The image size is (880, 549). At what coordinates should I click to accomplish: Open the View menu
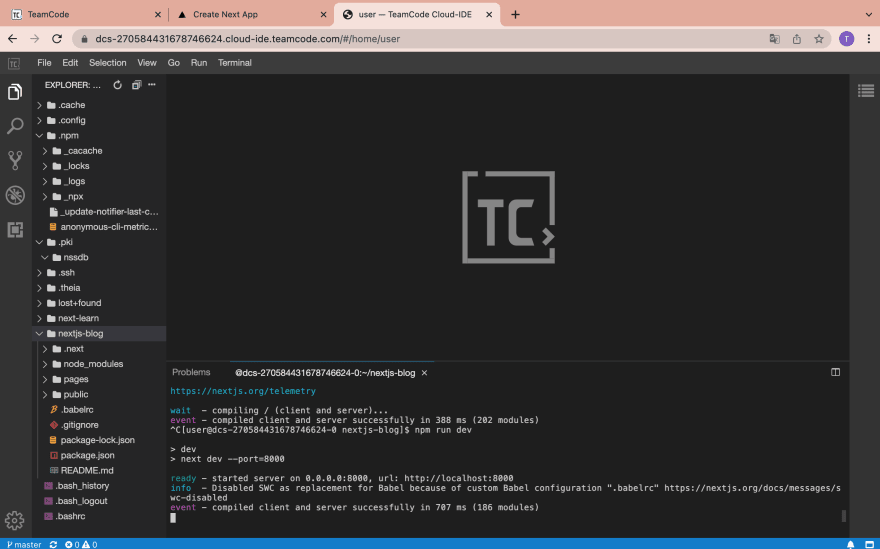[147, 63]
